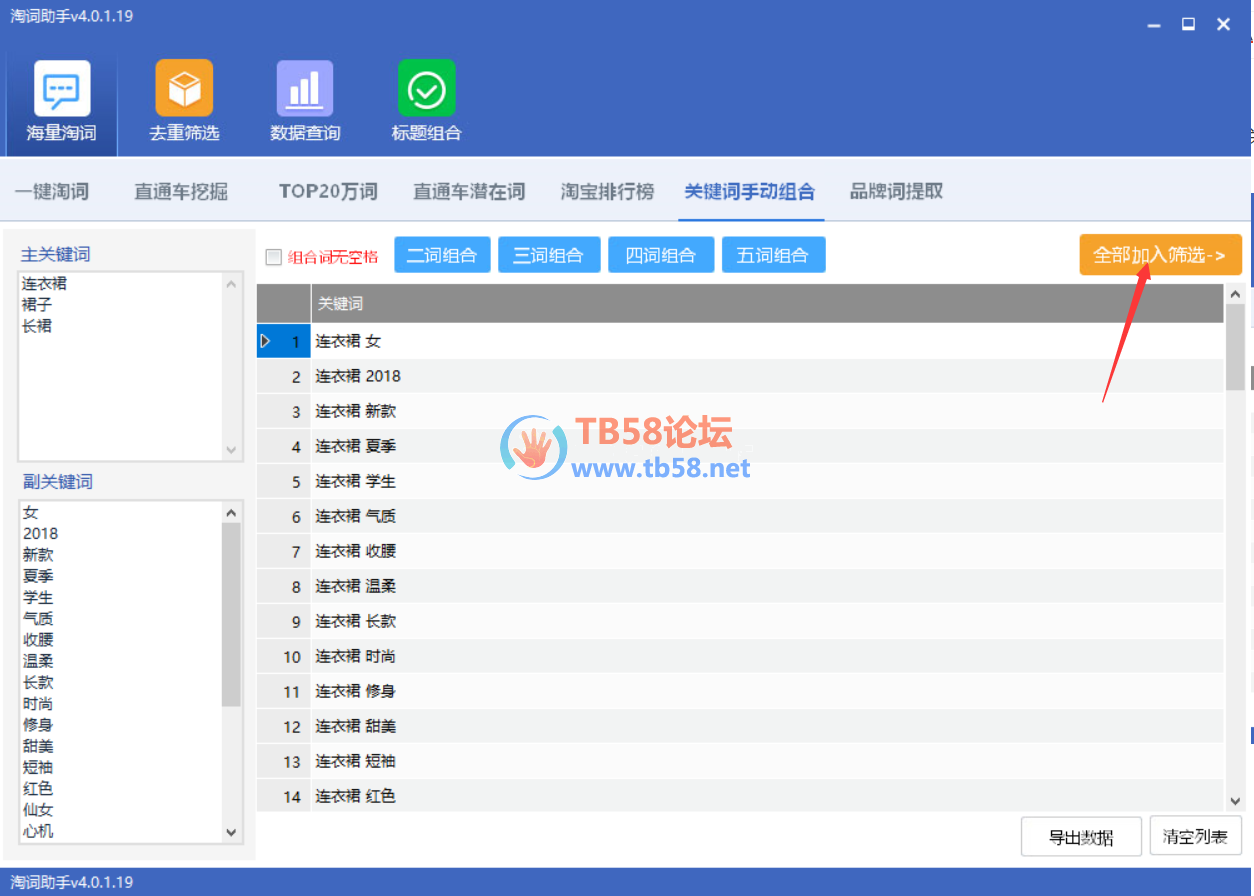Open the 标题组合 checkmark icon
The image size is (1254, 896).
point(427,88)
